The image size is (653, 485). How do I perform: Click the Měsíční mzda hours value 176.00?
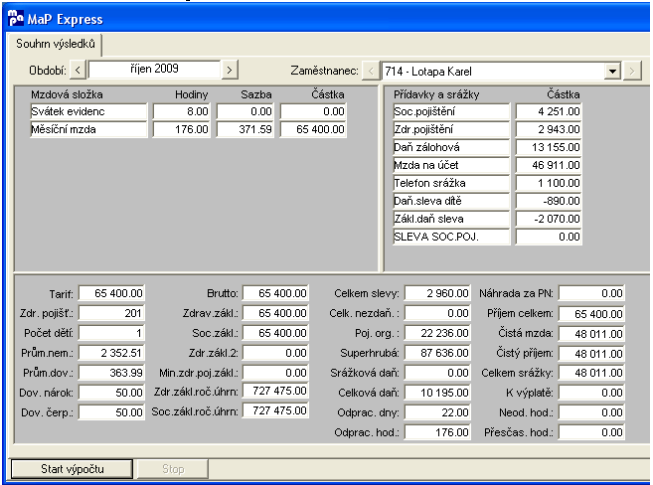point(182,129)
